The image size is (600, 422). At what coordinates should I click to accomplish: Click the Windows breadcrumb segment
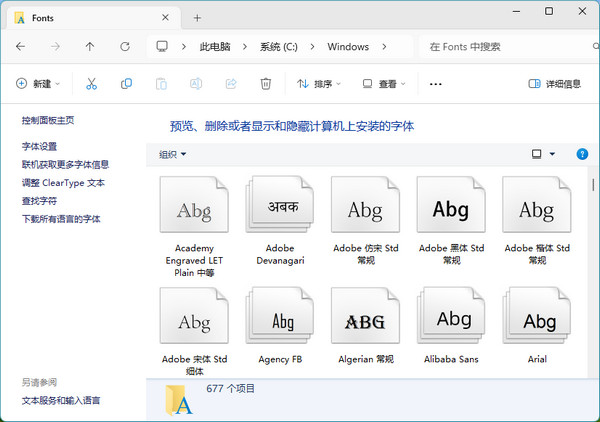[348, 47]
